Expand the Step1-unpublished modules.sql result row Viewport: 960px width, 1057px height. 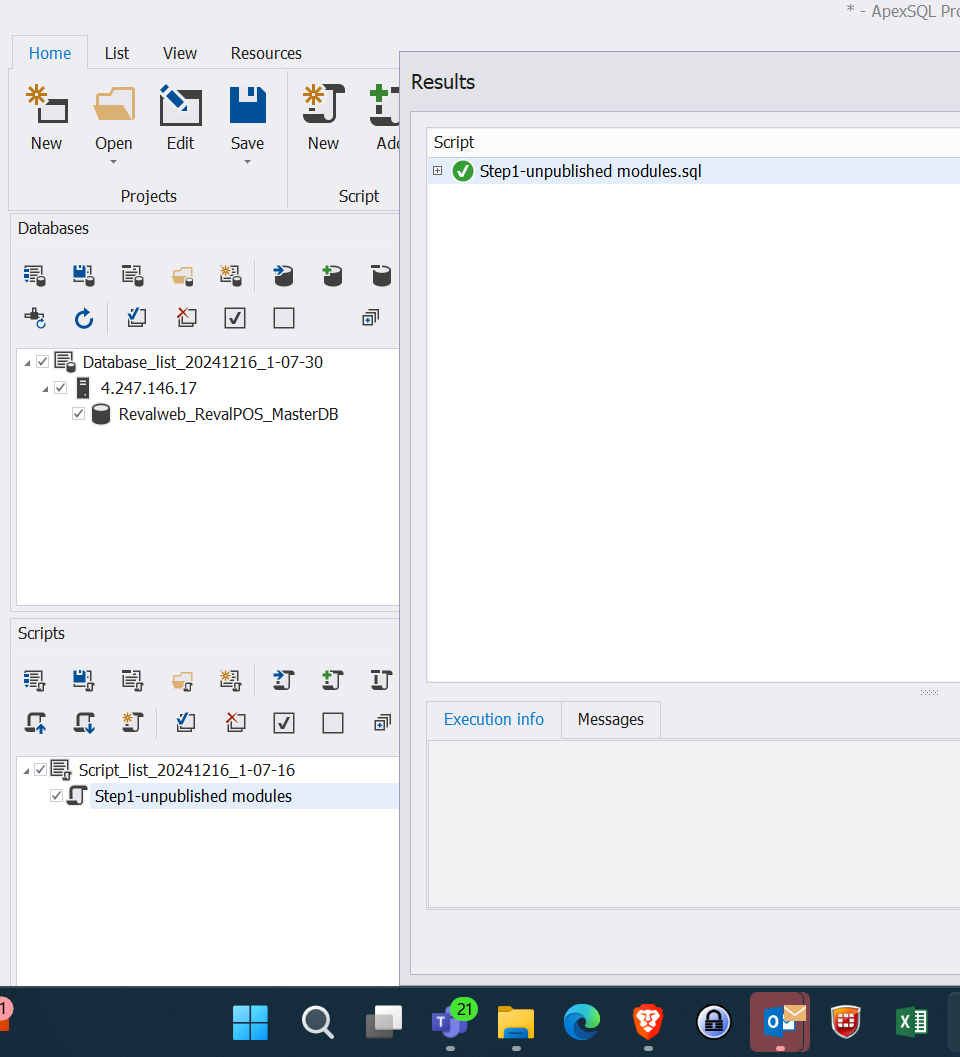click(437, 171)
